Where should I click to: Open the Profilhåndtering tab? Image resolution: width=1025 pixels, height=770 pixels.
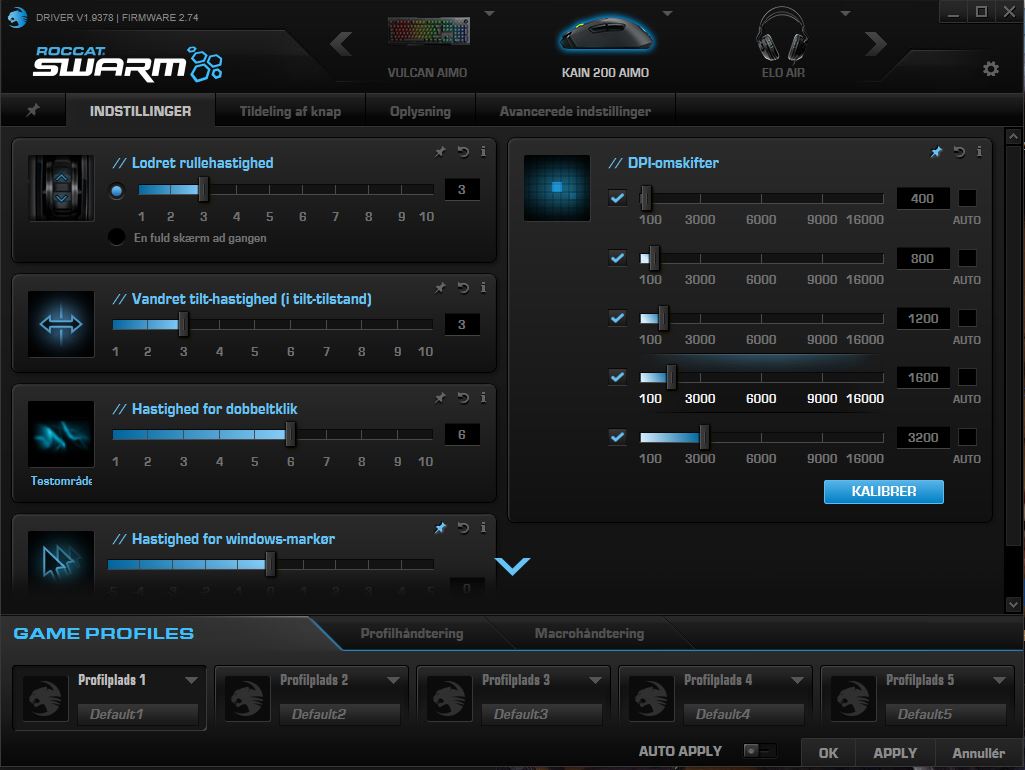tap(412, 633)
